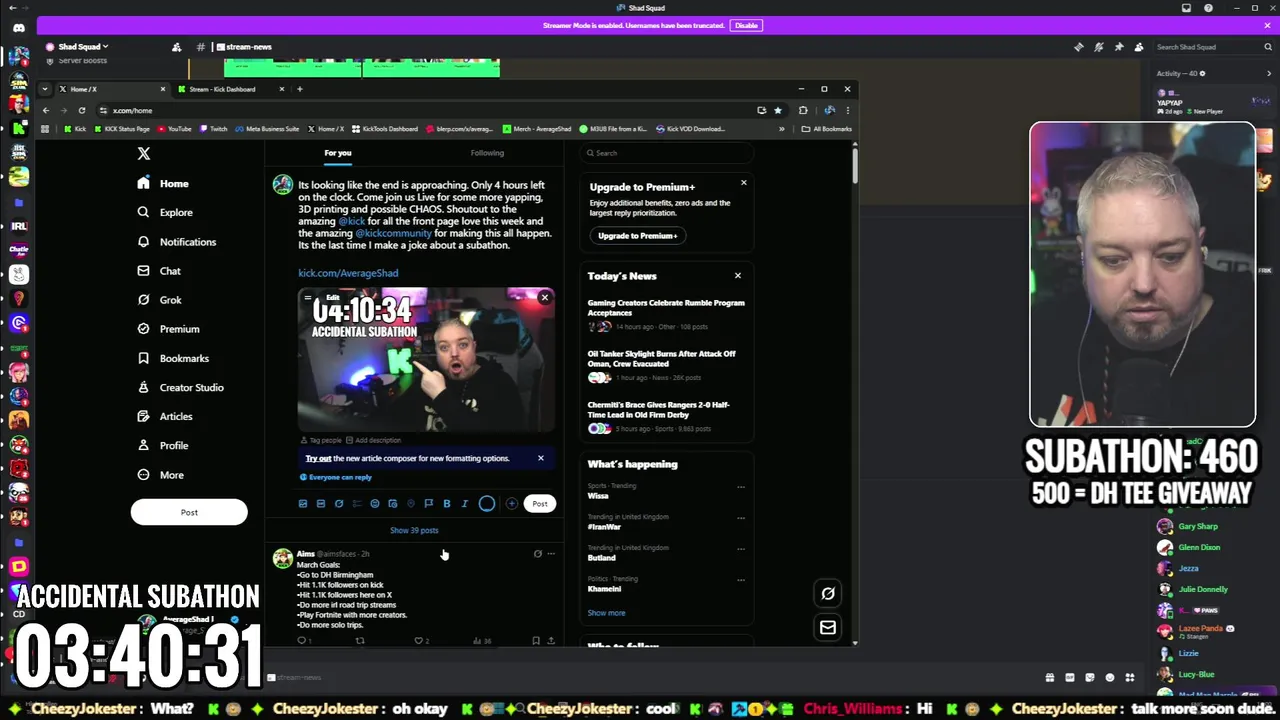Open Twitch bookmark
This screenshot has width=1280, height=720.
(214, 129)
